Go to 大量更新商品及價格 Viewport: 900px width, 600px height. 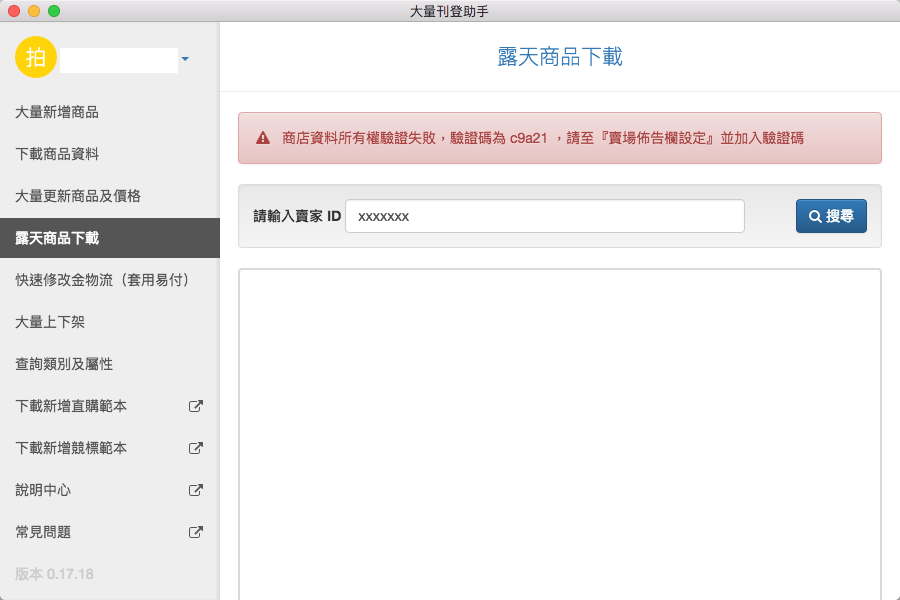coord(78,196)
